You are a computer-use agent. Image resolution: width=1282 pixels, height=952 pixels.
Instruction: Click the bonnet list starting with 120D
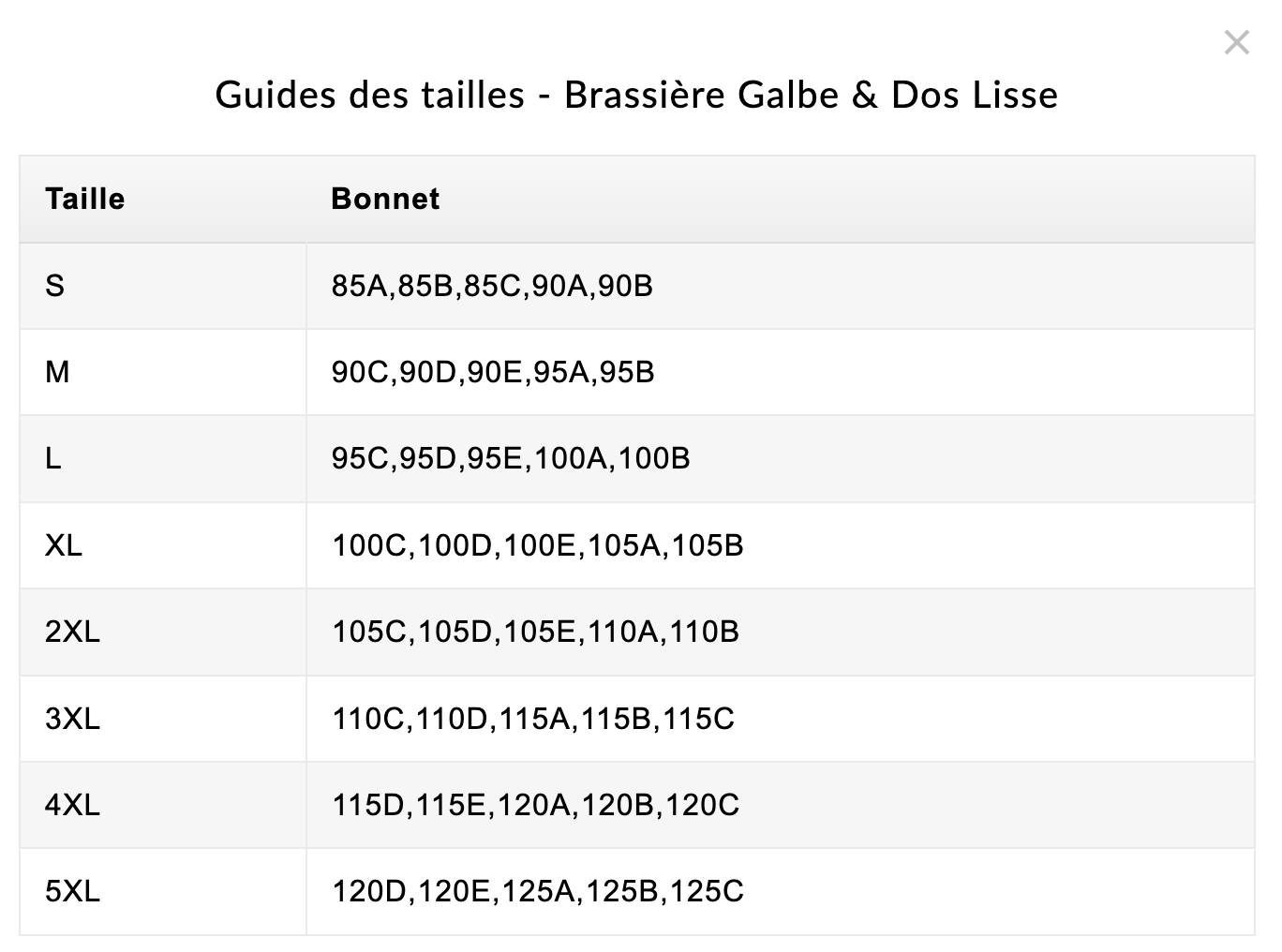tap(537, 891)
